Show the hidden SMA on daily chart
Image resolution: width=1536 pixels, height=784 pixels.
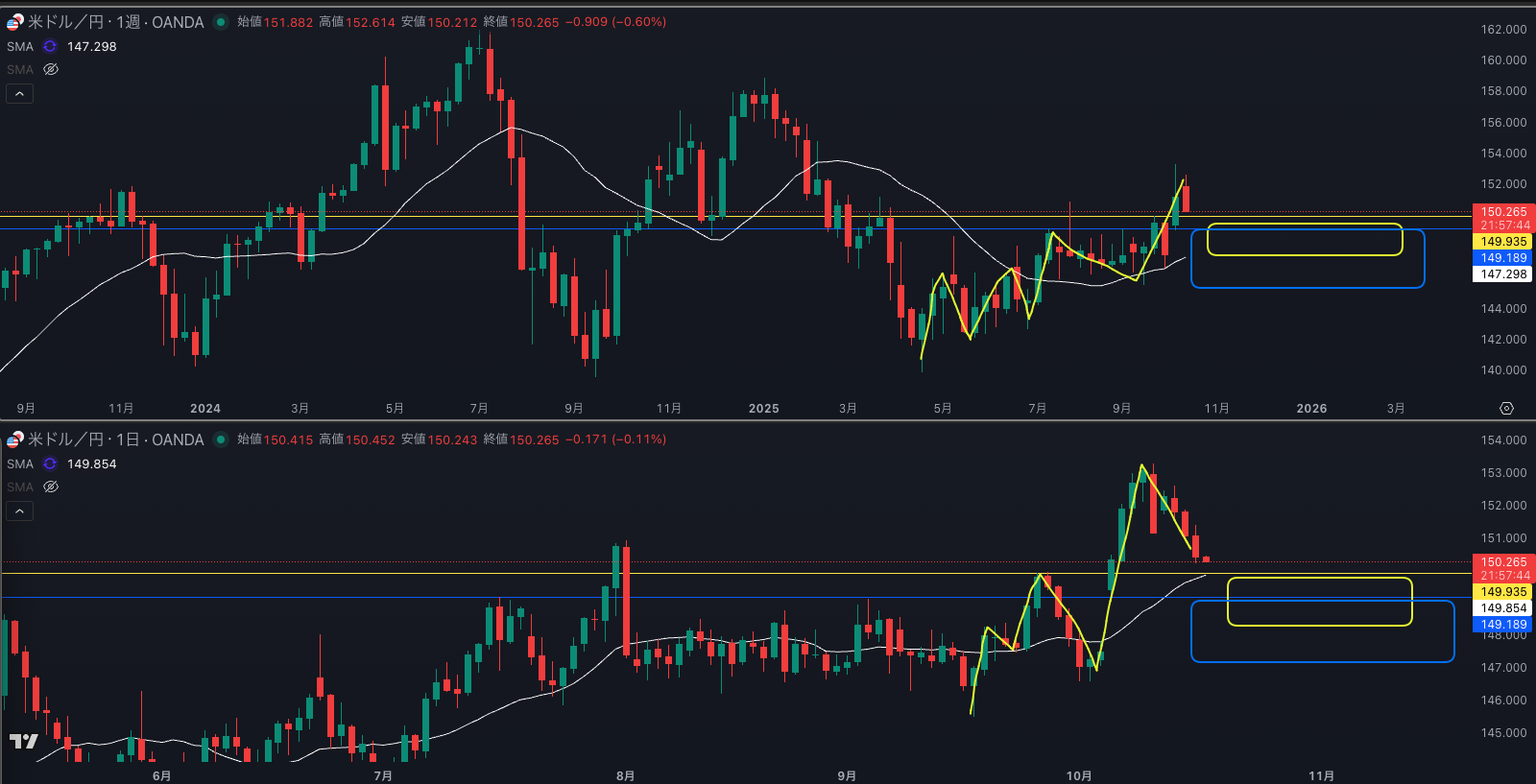[51, 487]
